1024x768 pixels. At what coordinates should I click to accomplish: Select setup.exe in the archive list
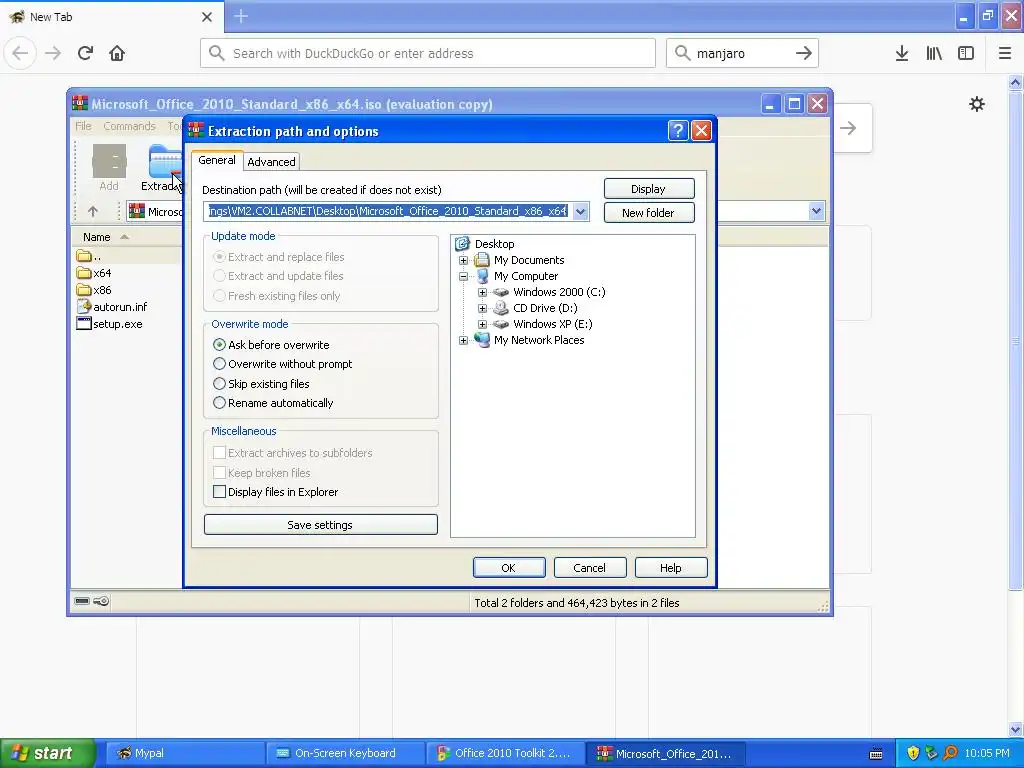coord(110,324)
